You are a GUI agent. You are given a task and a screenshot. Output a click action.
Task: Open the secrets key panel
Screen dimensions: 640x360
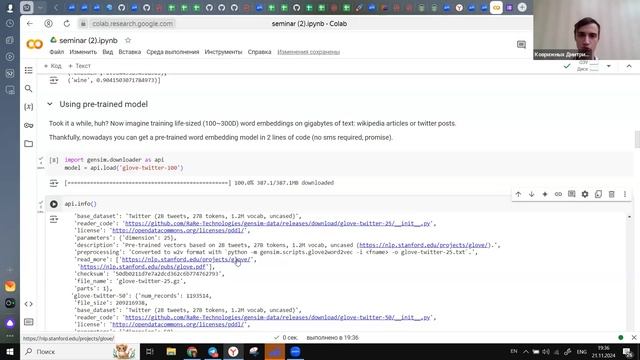28,125
